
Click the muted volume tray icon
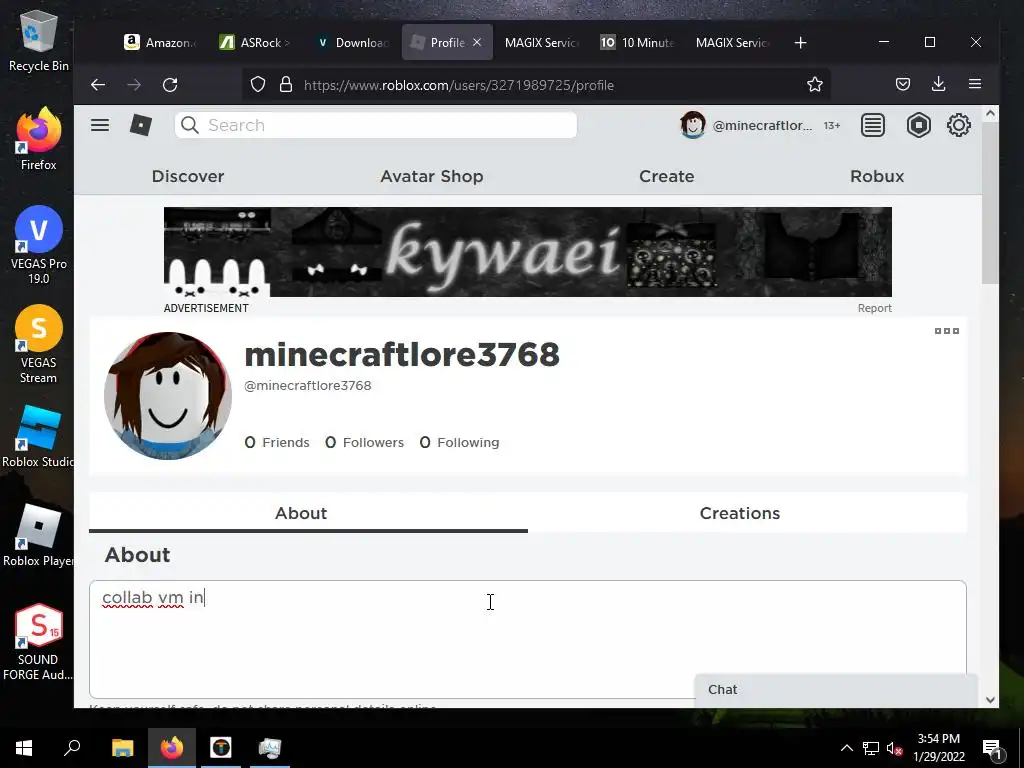tap(894, 748)
